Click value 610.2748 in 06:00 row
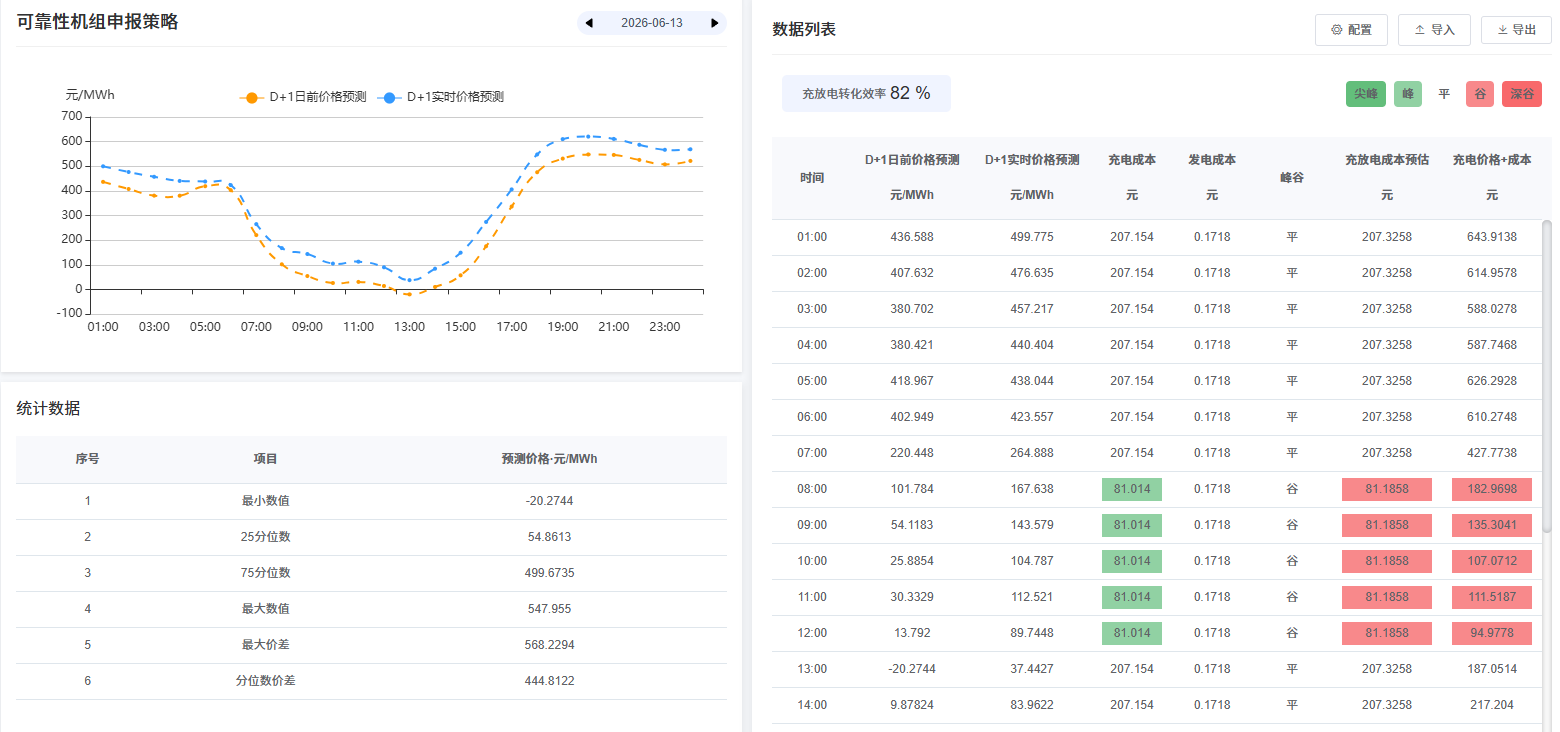 pyautogui.click(x=1492, y=417)
